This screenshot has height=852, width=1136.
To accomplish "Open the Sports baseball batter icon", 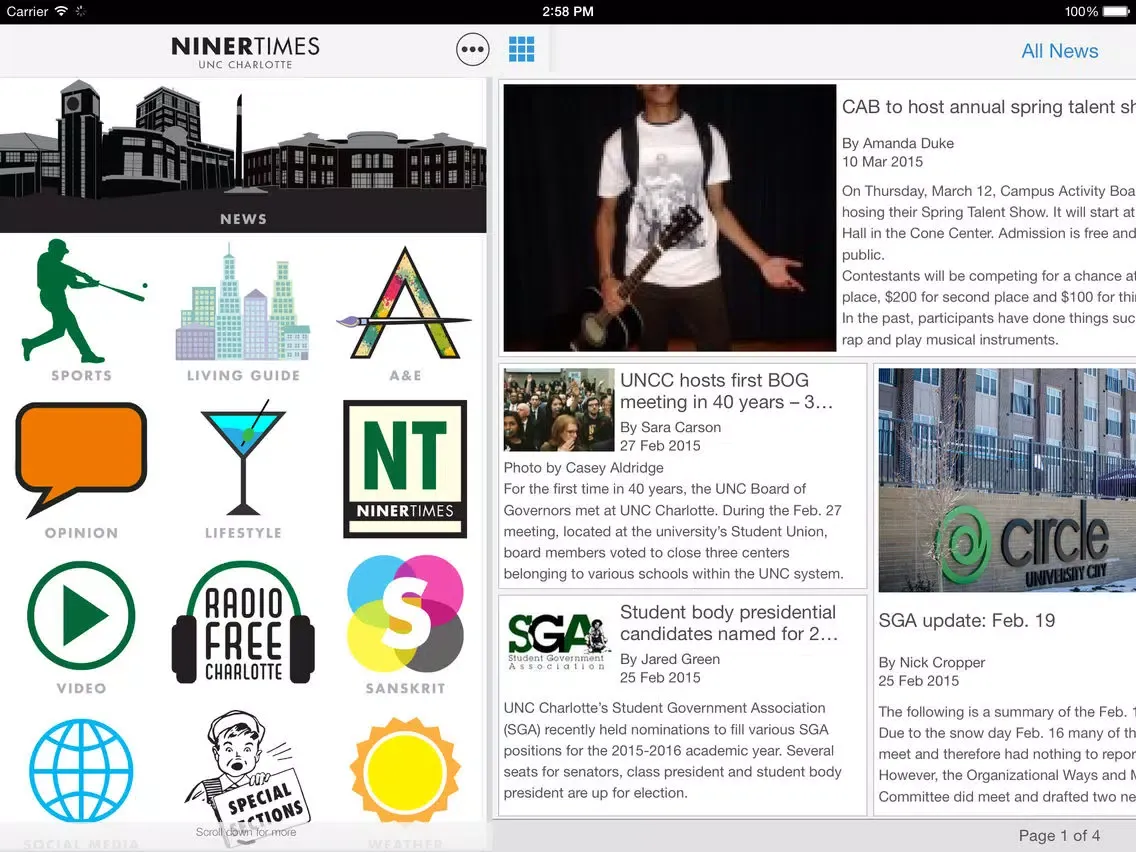I will 82,301.
